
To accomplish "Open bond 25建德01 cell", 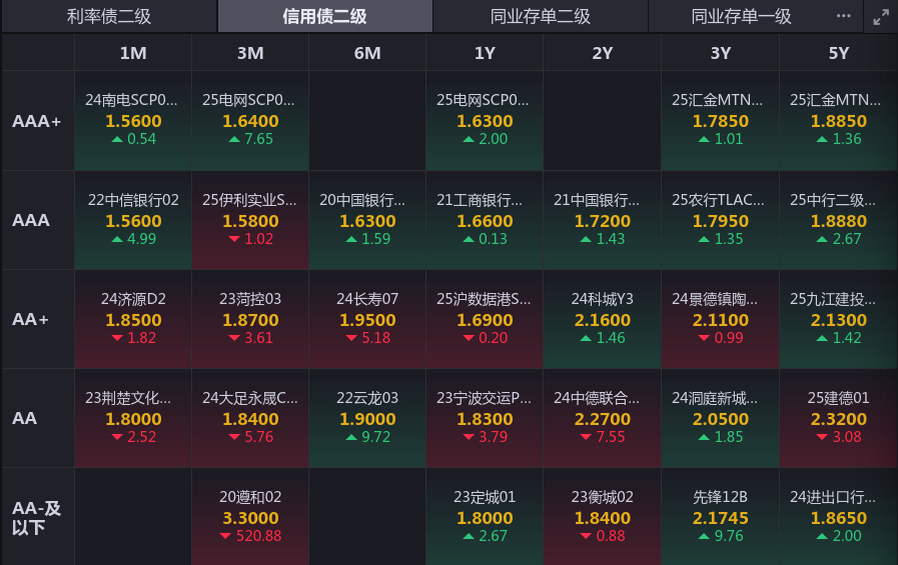I will click(x=838, y=418).
